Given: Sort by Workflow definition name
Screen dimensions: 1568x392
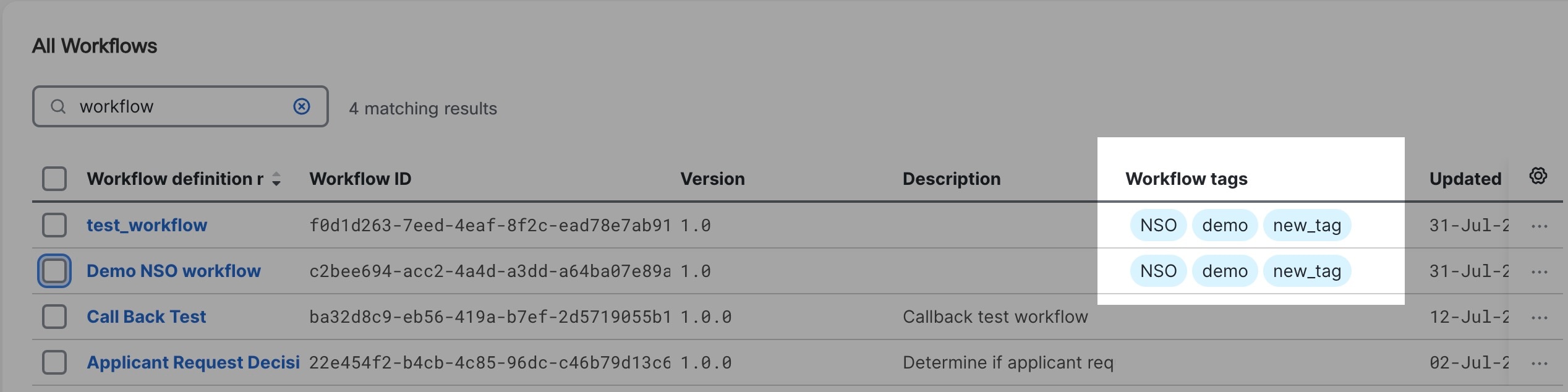Looking at the screenshot, I should (276, 179).
